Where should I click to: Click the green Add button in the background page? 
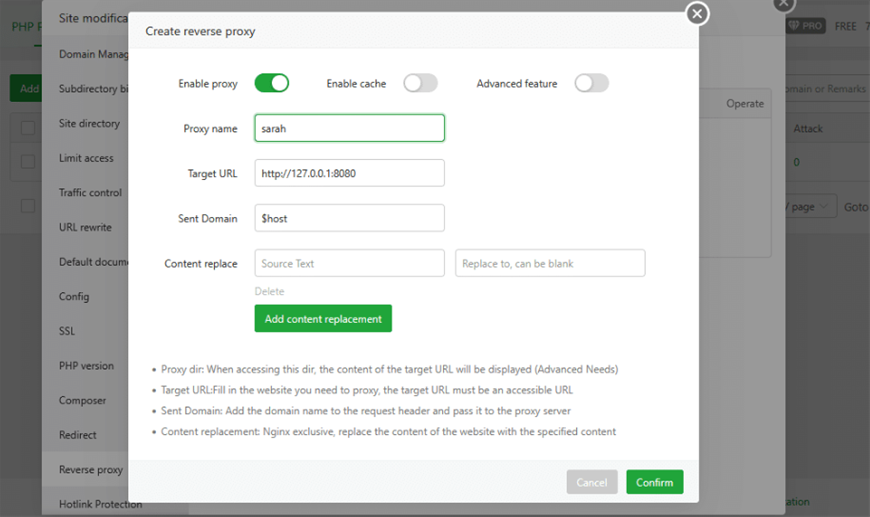(26, 88)
